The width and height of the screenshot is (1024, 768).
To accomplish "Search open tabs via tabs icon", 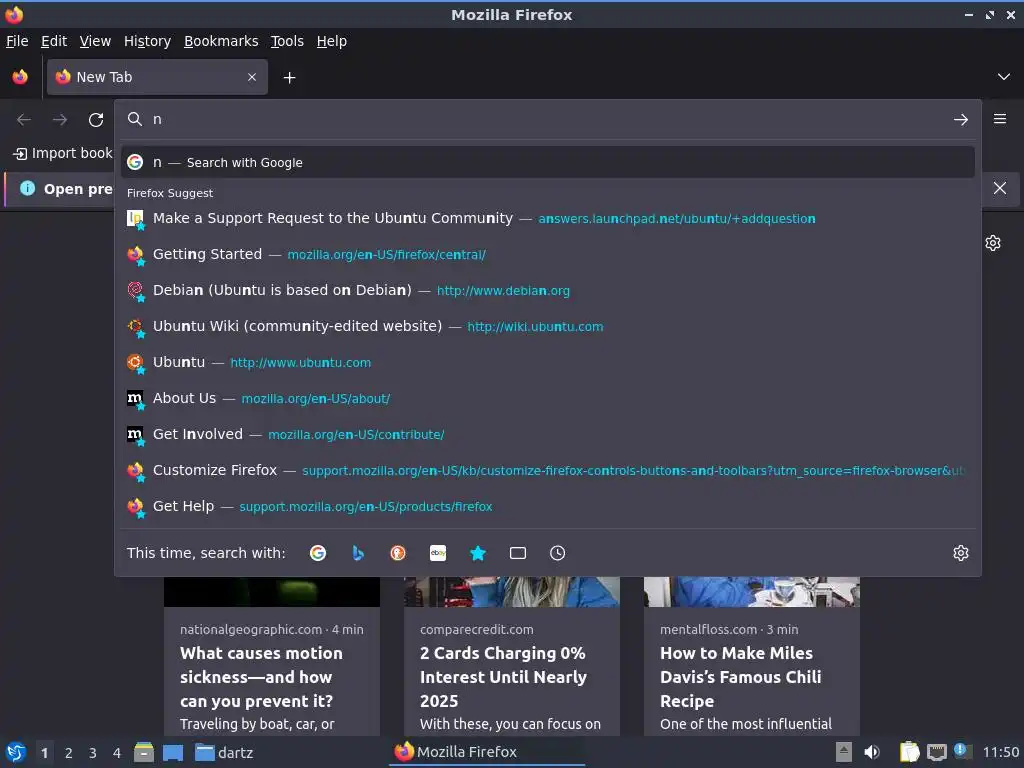I will pos(518,553).
